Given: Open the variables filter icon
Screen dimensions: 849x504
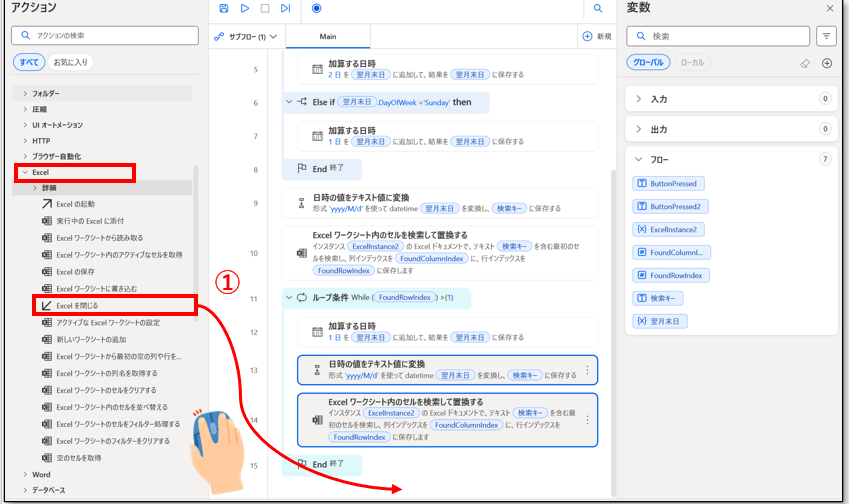Looking at the screenshot, I should [x=826, y=36].
